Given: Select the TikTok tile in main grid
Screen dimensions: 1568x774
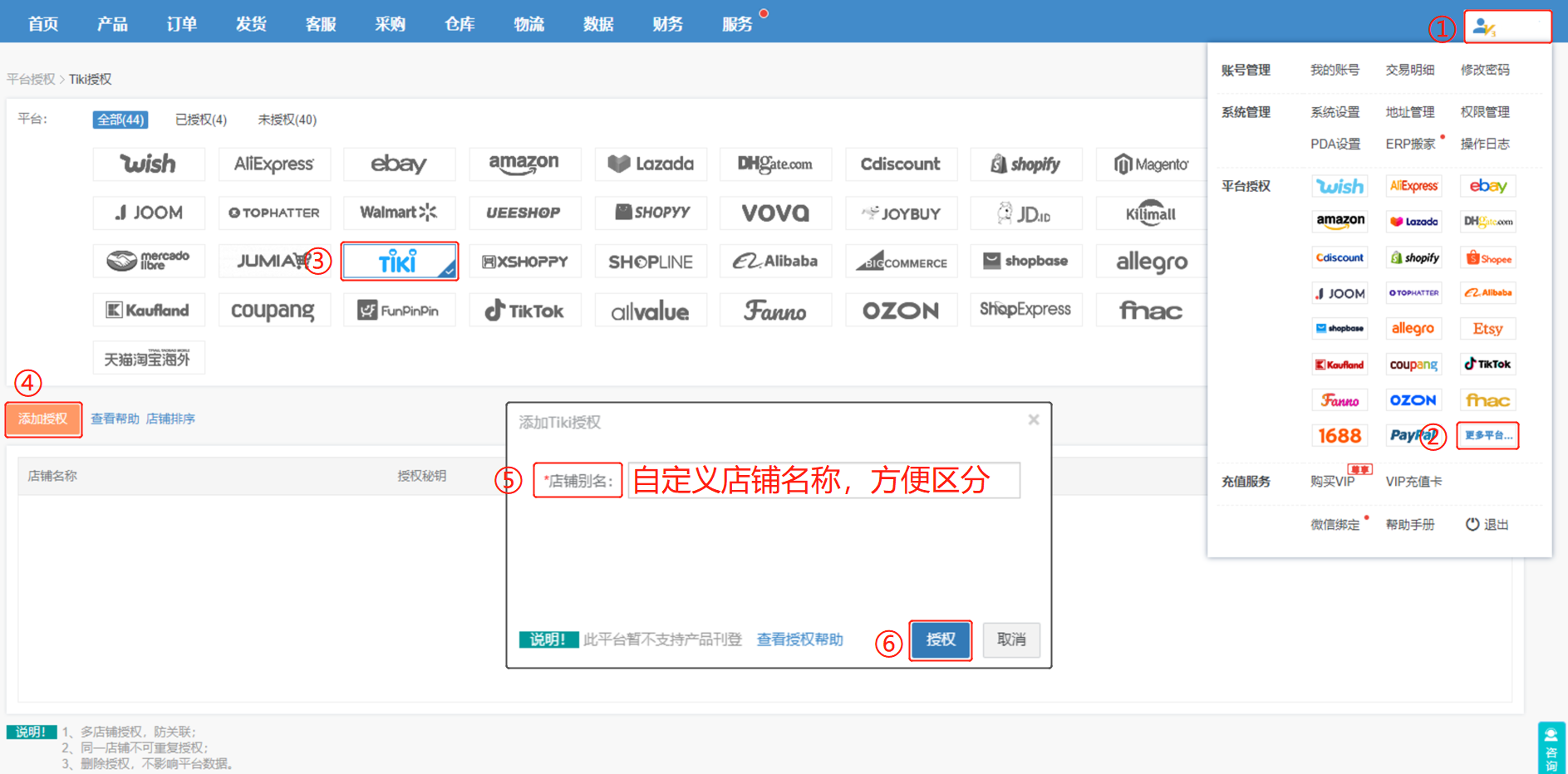Looking at the screenshot, I should click(524, 310).
